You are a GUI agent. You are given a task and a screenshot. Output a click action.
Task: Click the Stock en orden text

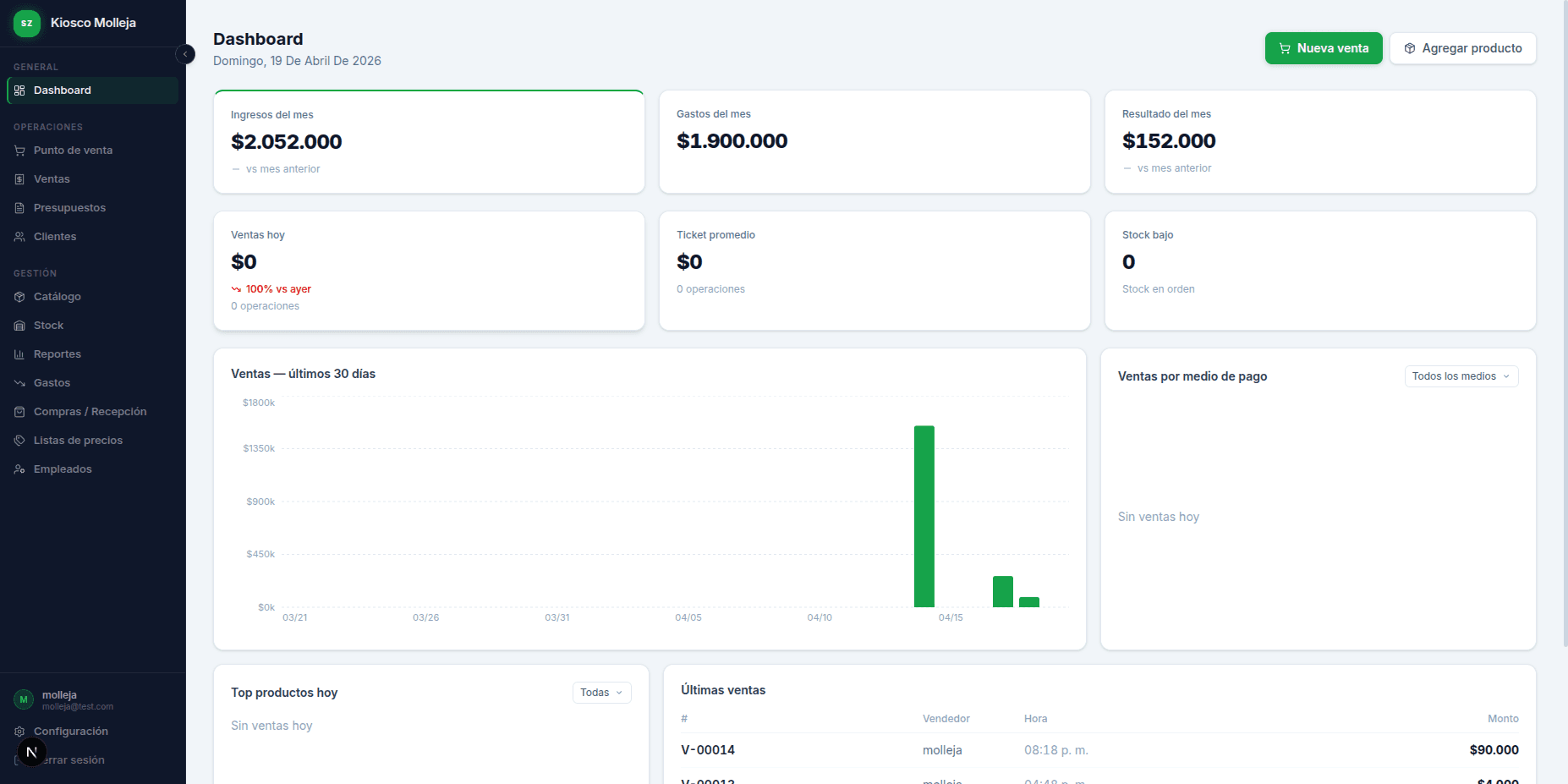pyautogui.click(x=1159, y=289)
